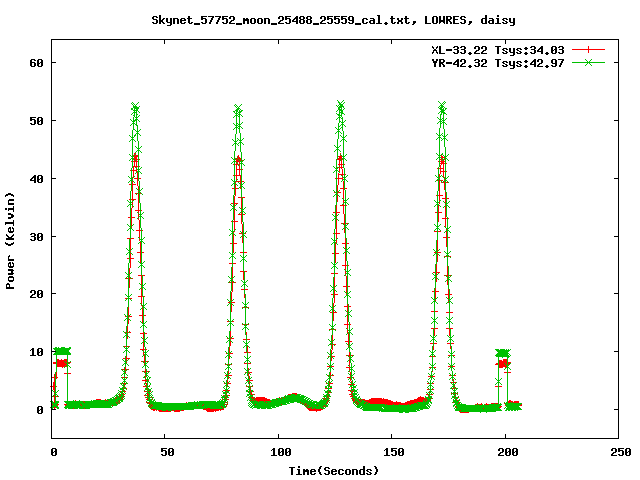This screenshot has height=480, width=640.
Task: Click the top of the first peak
Action: 135,106
